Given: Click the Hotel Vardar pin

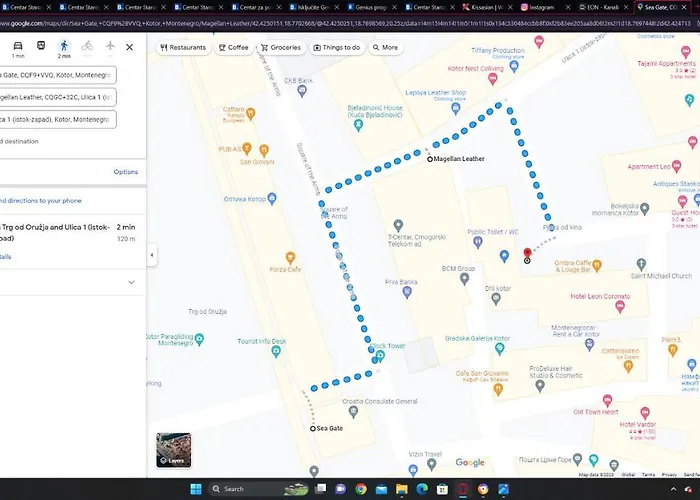Looking at the screenshot, I should pyautogui.click(x=645, y=412).
